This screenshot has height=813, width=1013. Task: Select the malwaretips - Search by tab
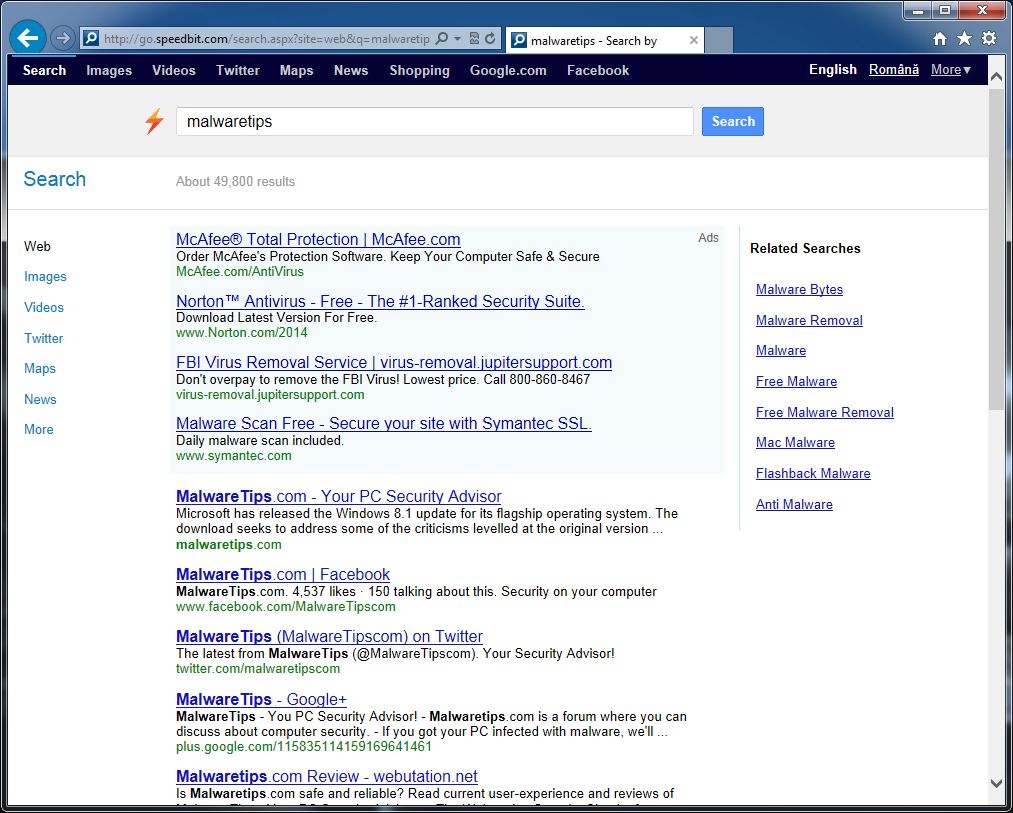click(x=604, y=40)
